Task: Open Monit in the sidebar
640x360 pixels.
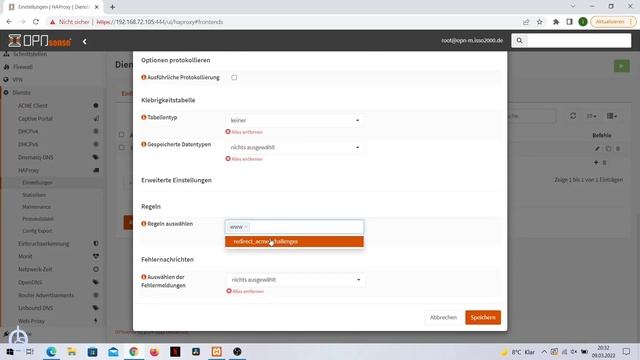Action: [25, 256]
